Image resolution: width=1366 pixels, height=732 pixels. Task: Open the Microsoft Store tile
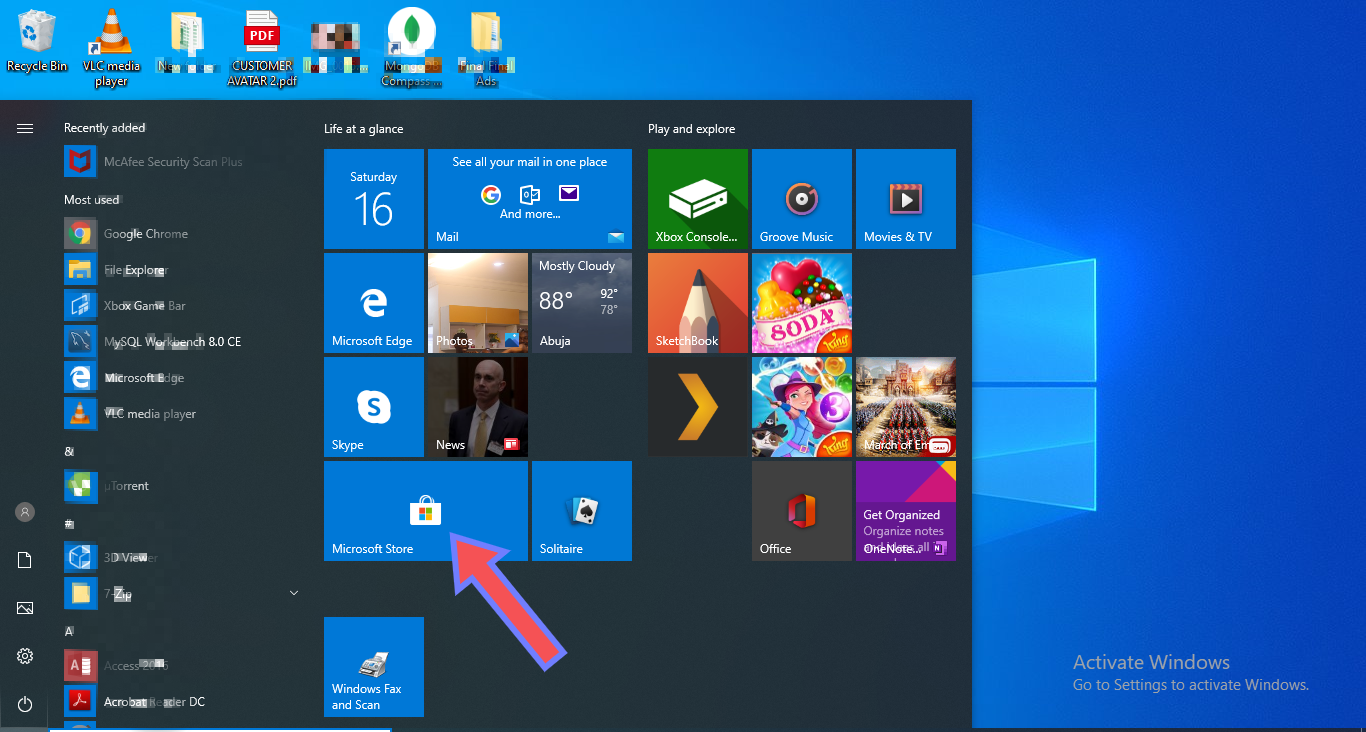[426, 511]
